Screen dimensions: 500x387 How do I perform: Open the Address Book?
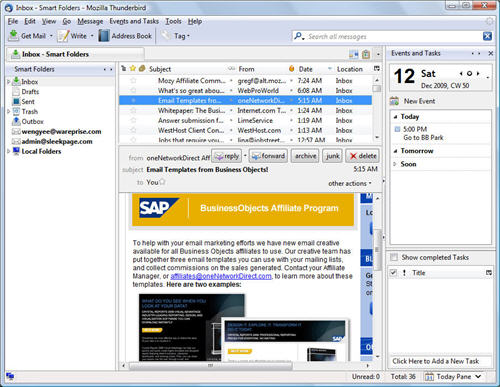(x=125, y=36)
